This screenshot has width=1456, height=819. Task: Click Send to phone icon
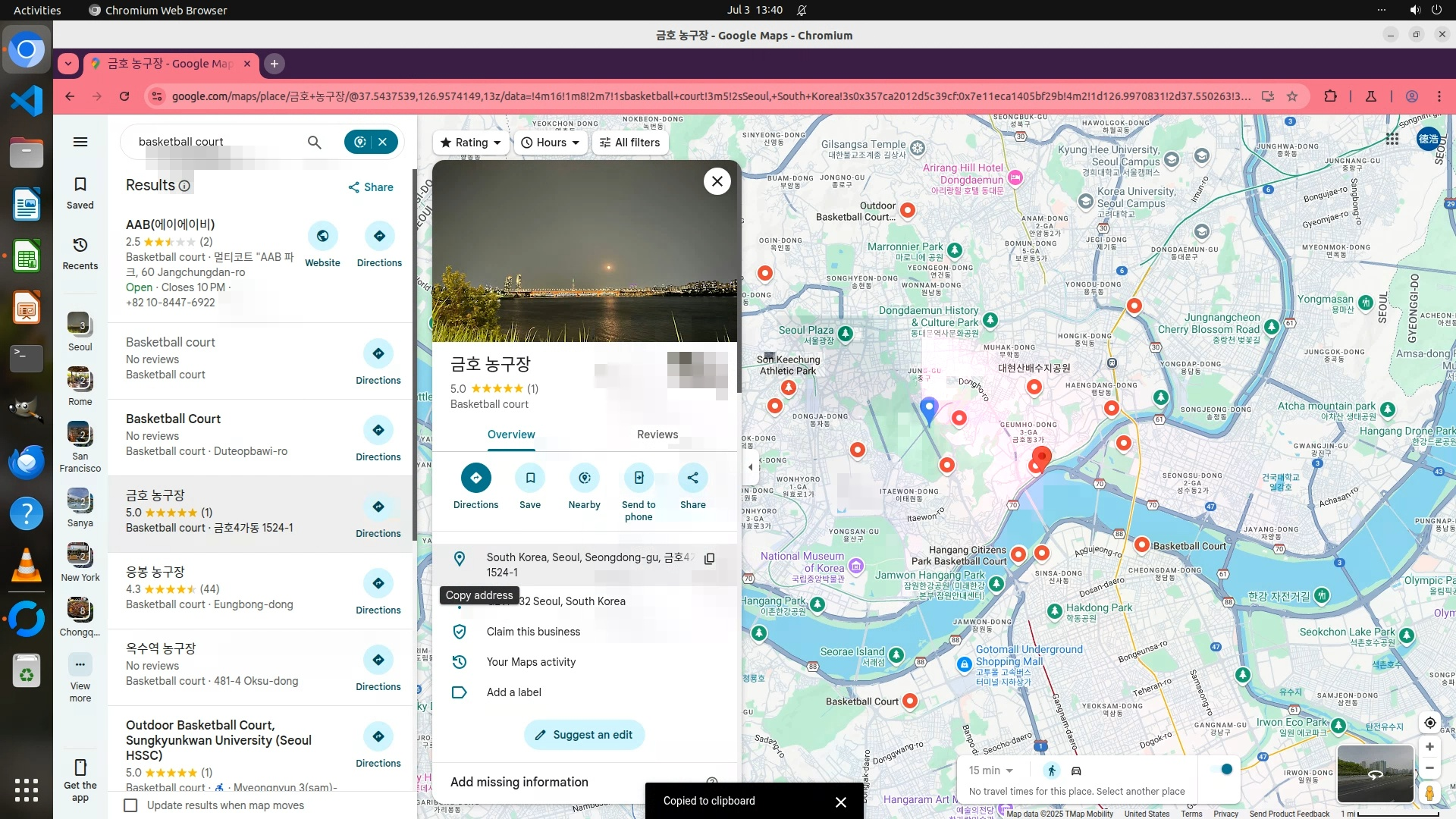639,478
